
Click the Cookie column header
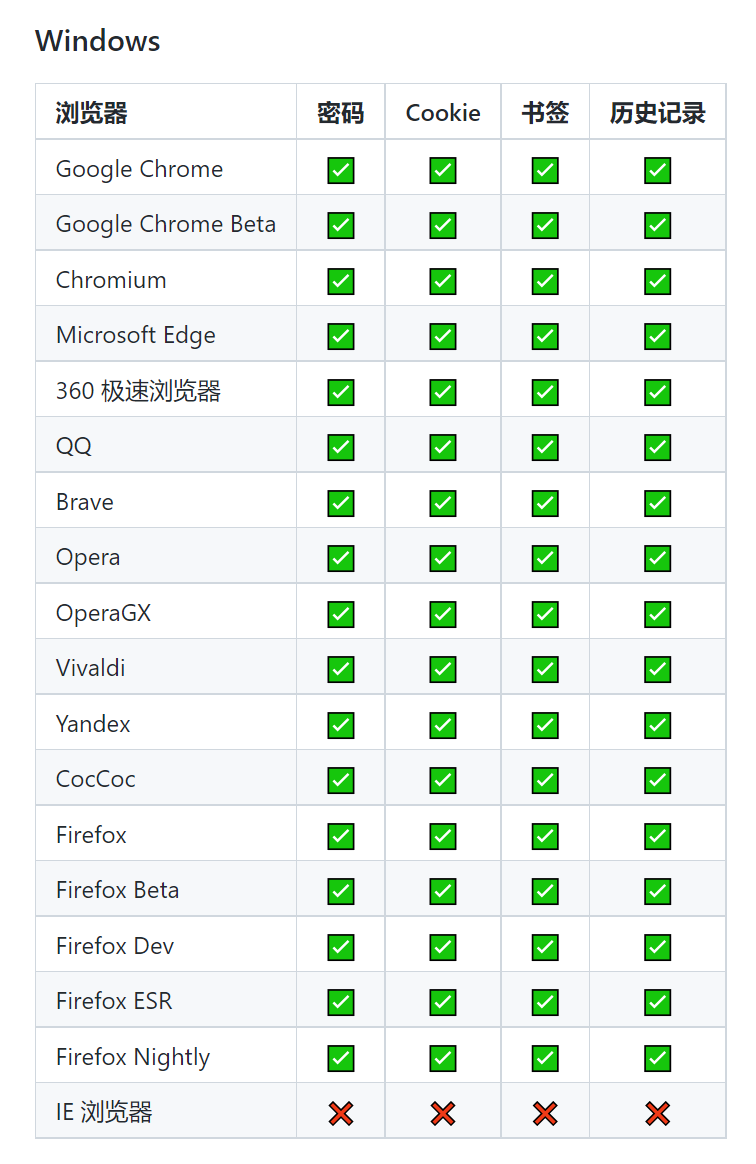tap(443, 113)
